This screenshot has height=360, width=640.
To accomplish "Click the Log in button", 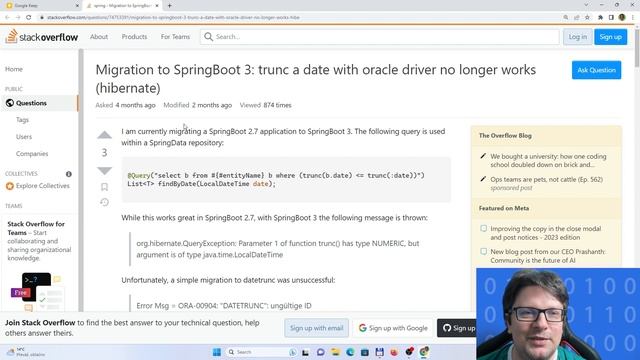I will click(578, 37).
